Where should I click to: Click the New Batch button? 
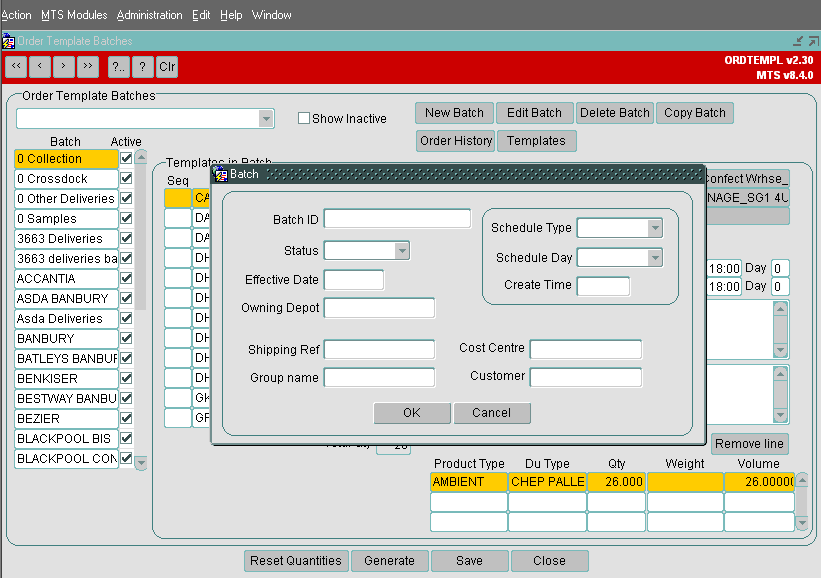(454, 113)
